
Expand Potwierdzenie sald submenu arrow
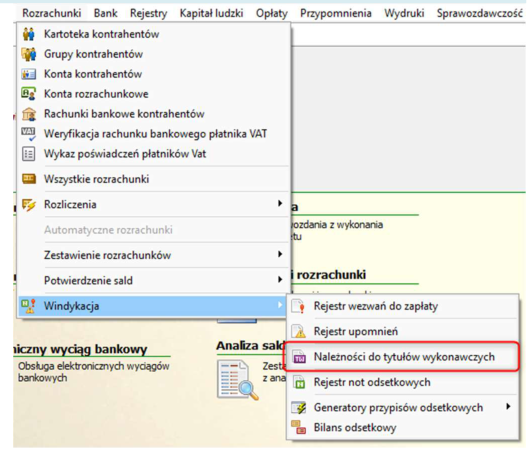280,279
